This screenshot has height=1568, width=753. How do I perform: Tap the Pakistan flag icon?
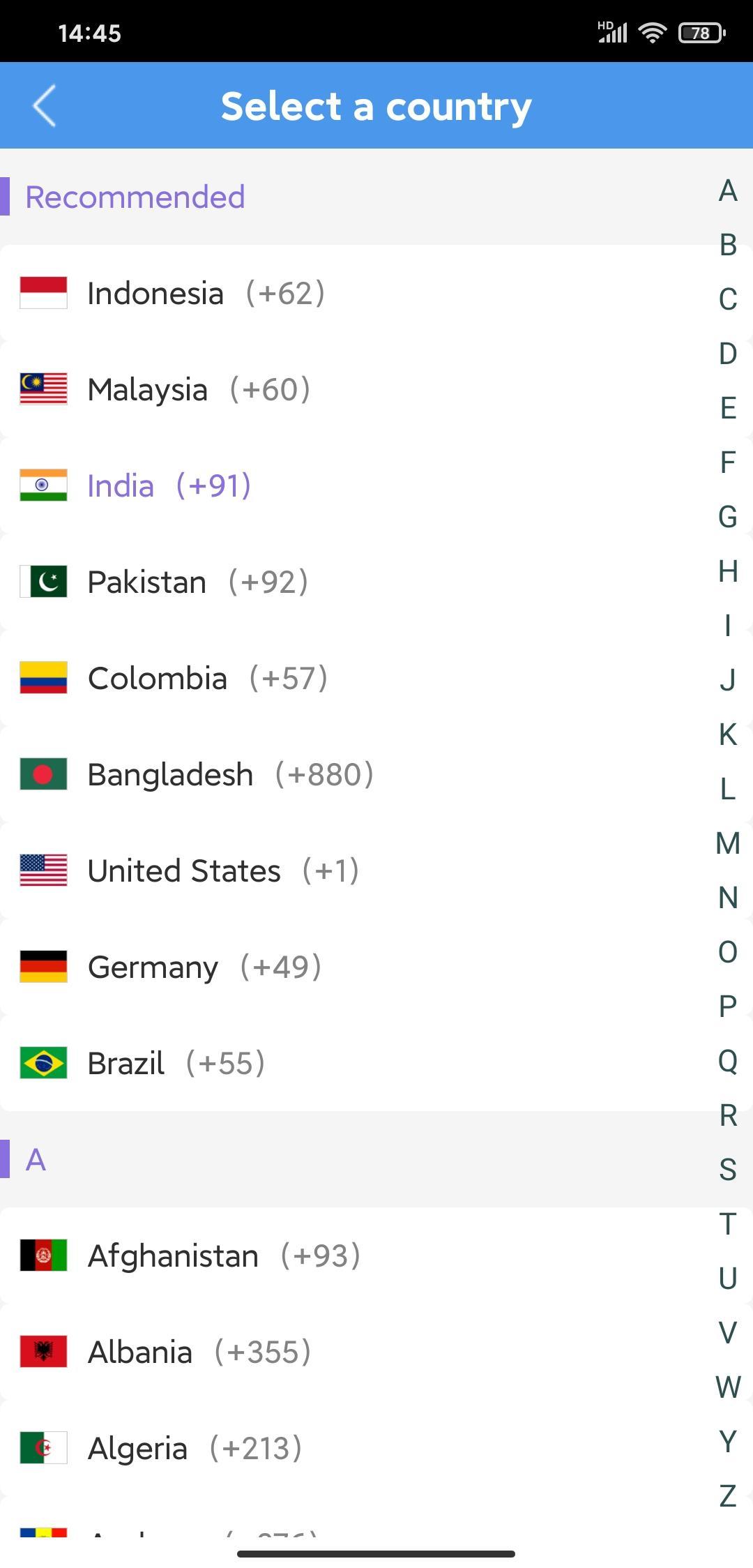tap(43, 582)
